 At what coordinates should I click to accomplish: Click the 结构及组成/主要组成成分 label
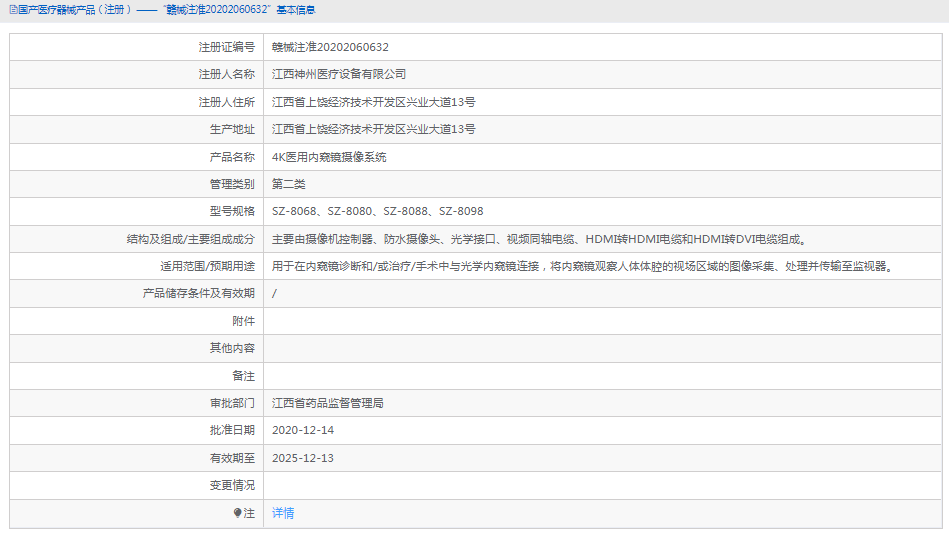pyautogui.click(x=191, y=240)
